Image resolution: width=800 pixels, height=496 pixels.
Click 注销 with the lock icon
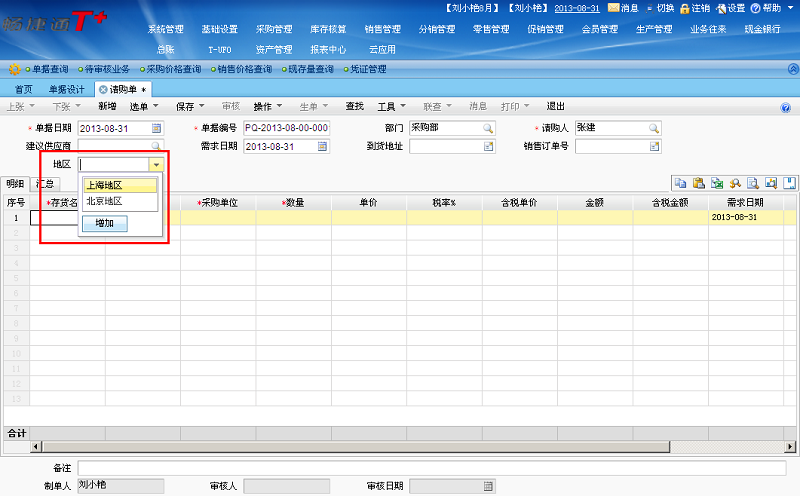[x=694, y=8]
